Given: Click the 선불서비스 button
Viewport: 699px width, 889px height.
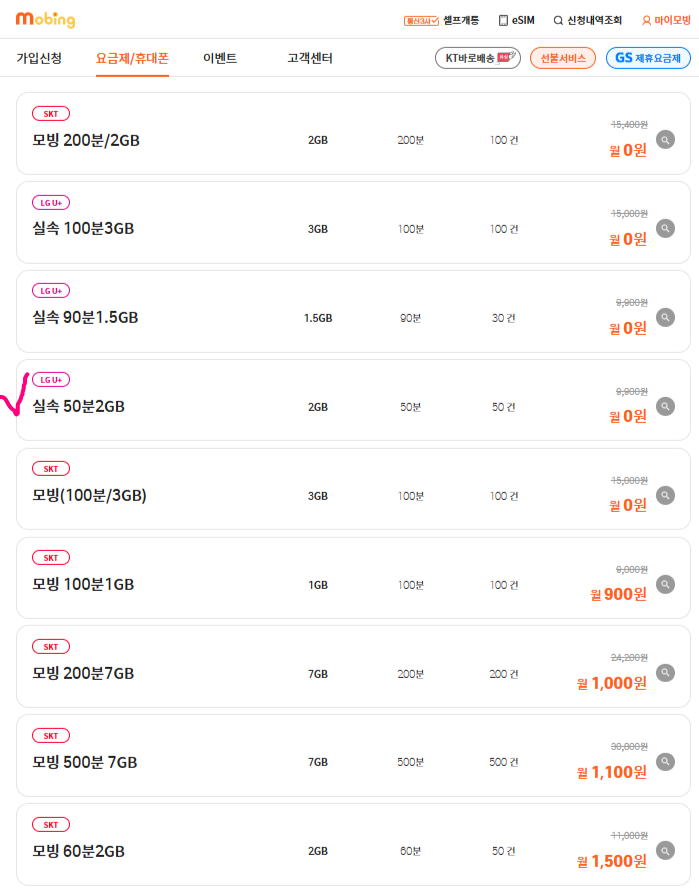Looking at the screenshot, I should pyautogui.click(x=563, y=58).
